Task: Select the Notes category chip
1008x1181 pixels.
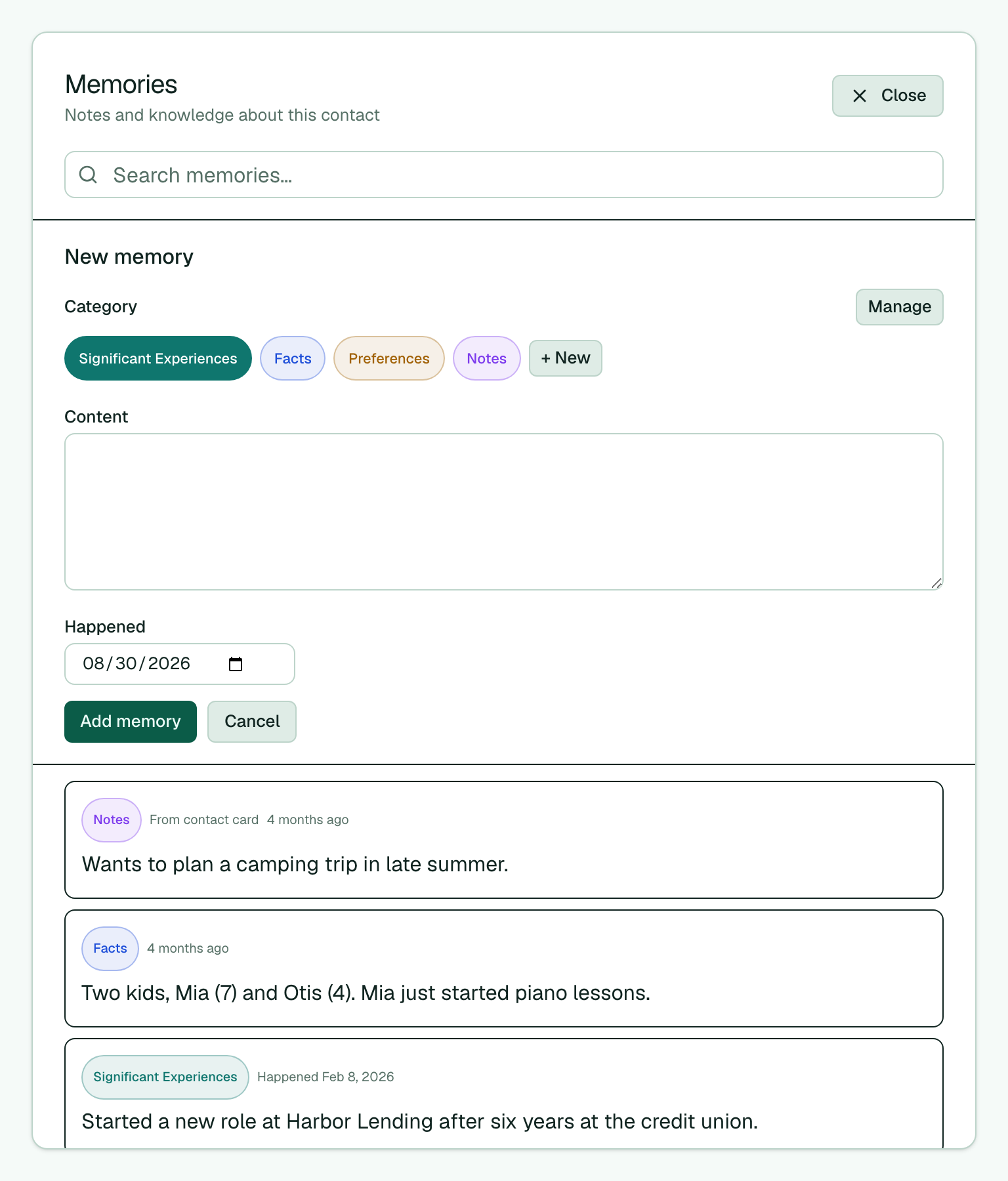Action: 487,358
